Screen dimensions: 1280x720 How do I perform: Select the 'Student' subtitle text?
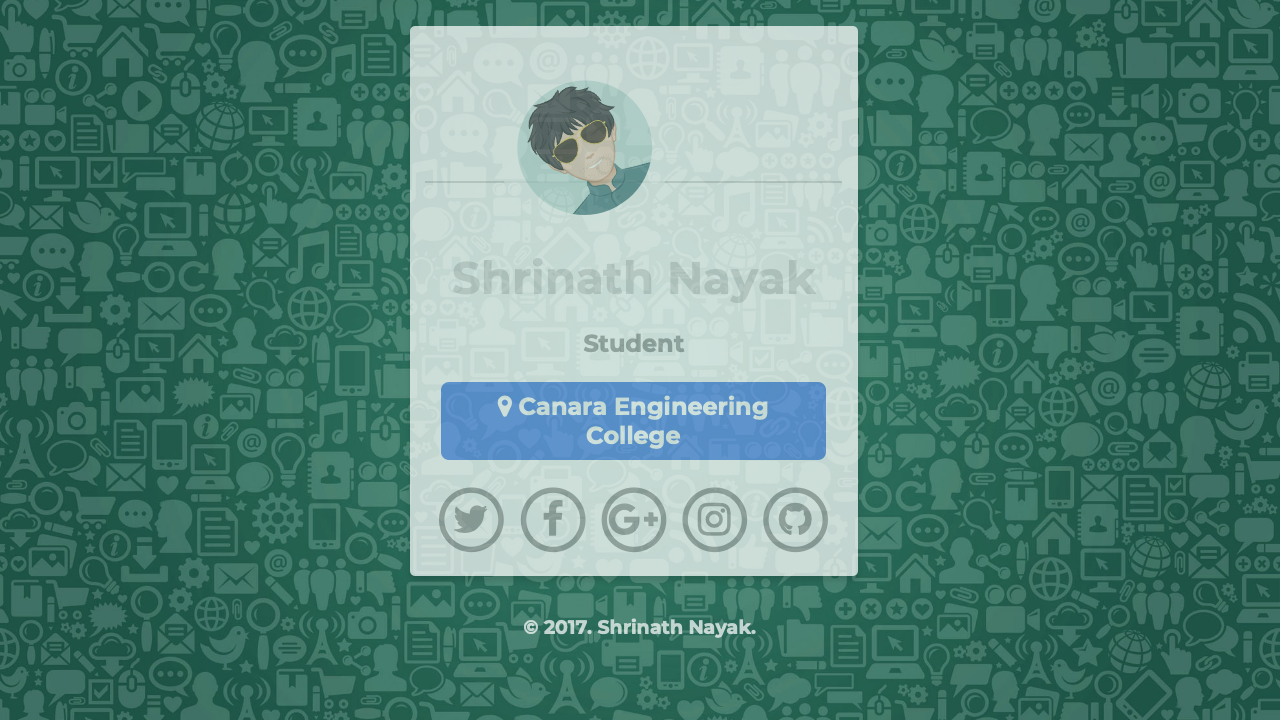click(634, 344)
